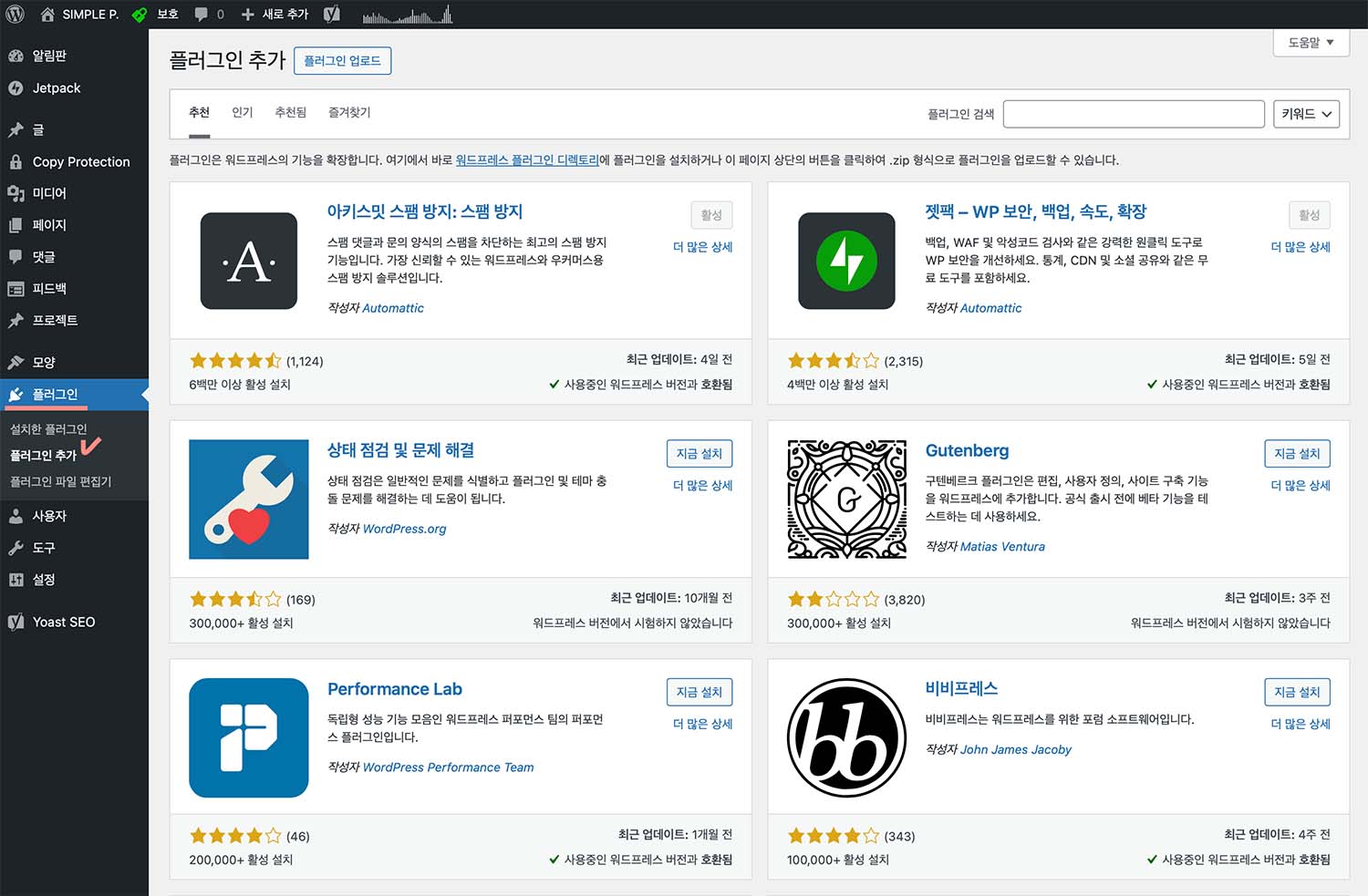Click 더 많은 상세 for Akismet
Image resolution: width=1368 pixels, height=896 pixels.
(702, 247)
